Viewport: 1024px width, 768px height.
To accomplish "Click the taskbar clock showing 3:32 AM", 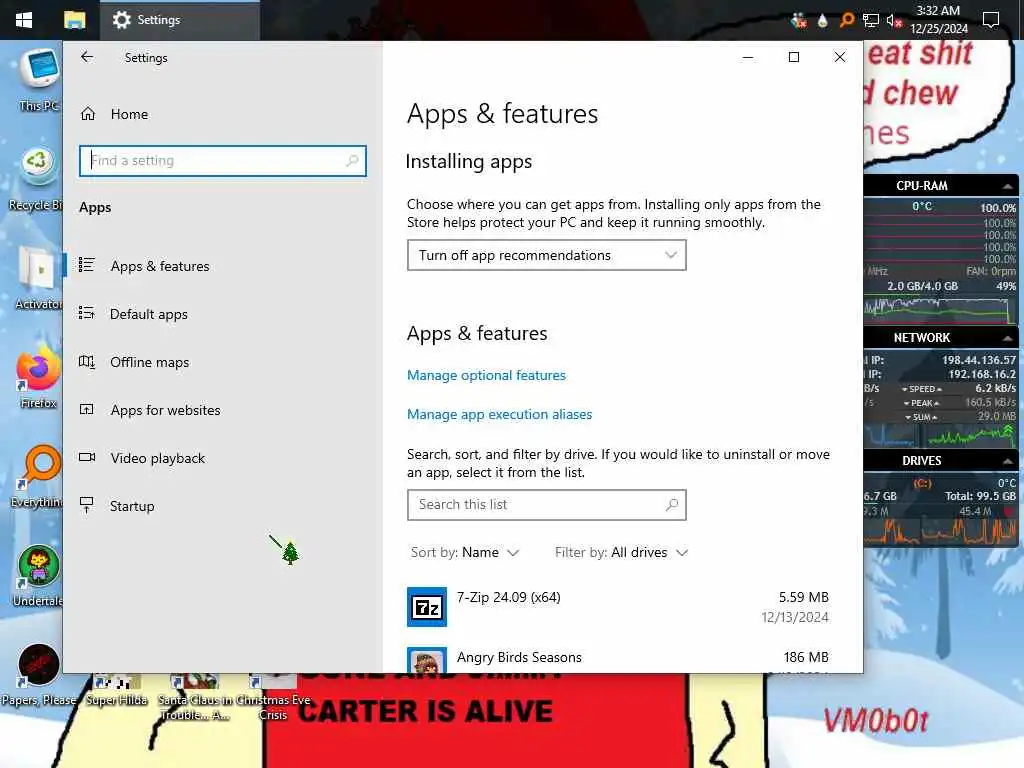I will point(938,20).
